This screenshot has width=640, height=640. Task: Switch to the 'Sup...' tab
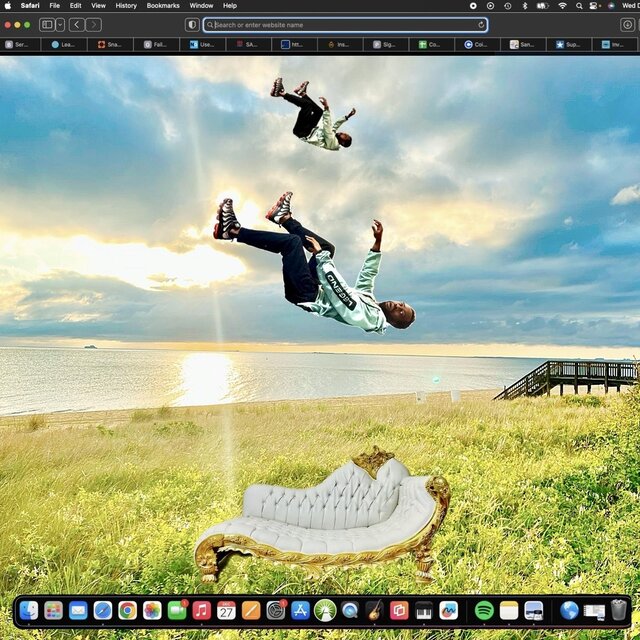568,45
